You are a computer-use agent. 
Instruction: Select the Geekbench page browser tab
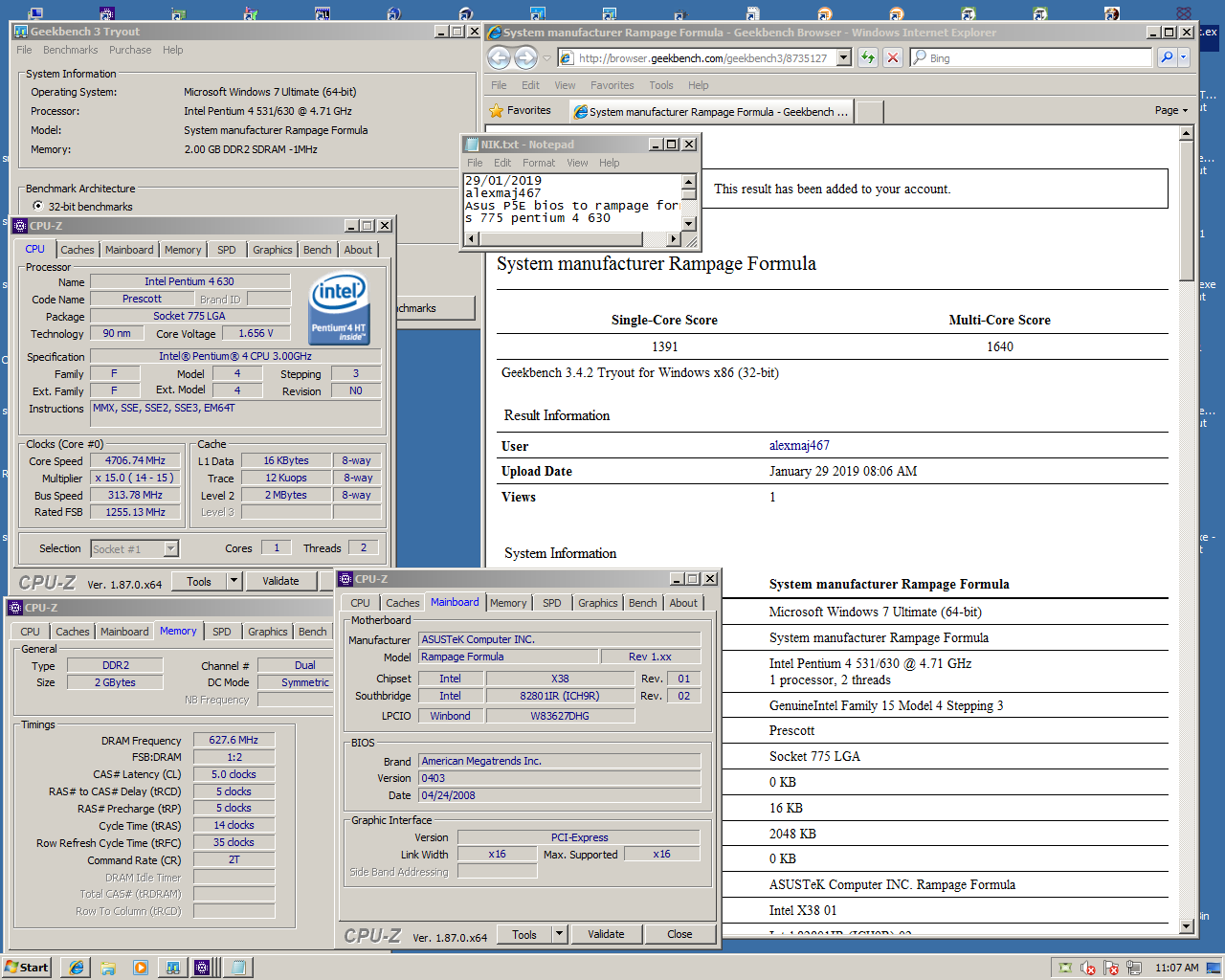[711, 112]
